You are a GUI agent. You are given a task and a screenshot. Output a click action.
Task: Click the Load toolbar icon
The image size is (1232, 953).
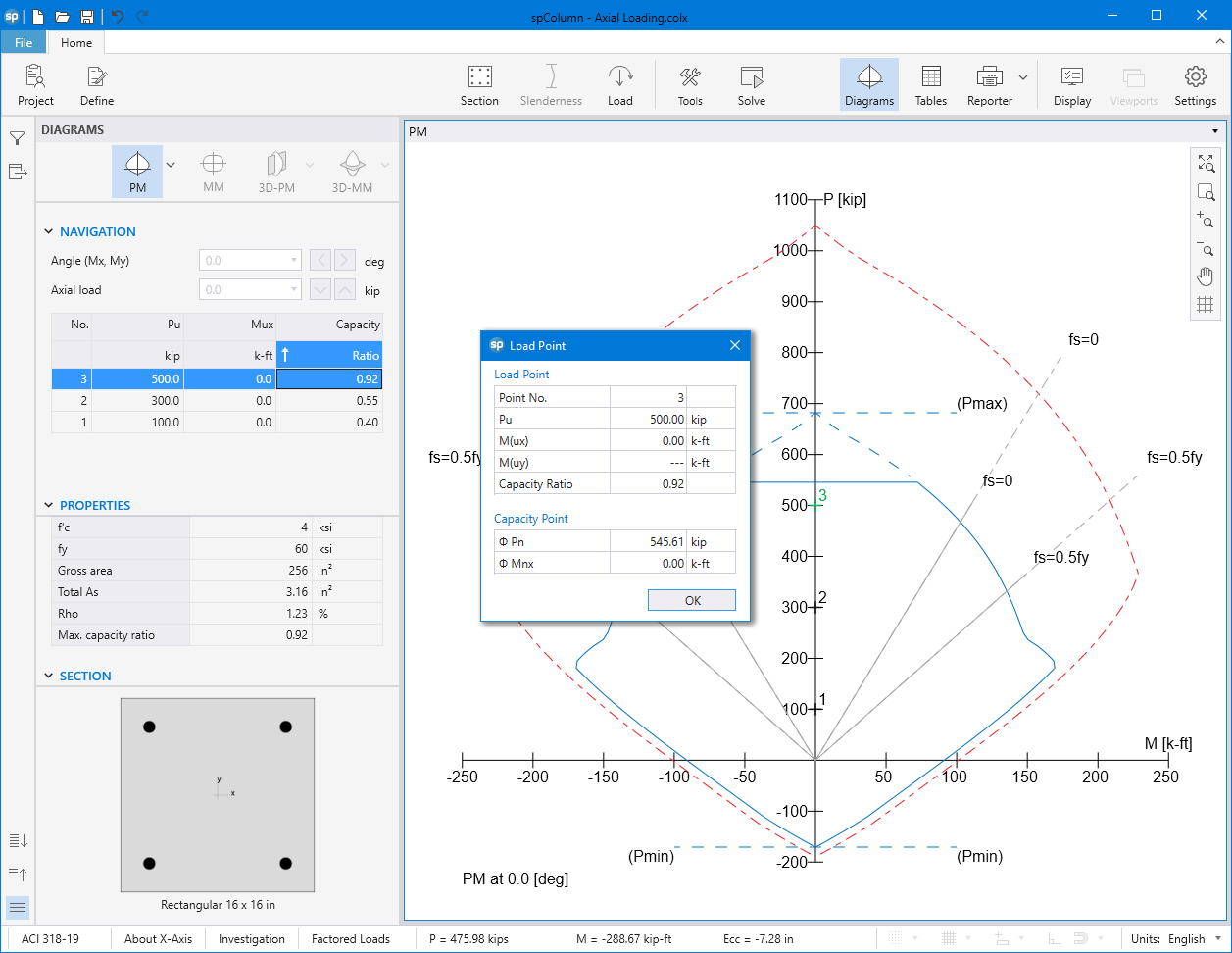[x=619, y=85]
